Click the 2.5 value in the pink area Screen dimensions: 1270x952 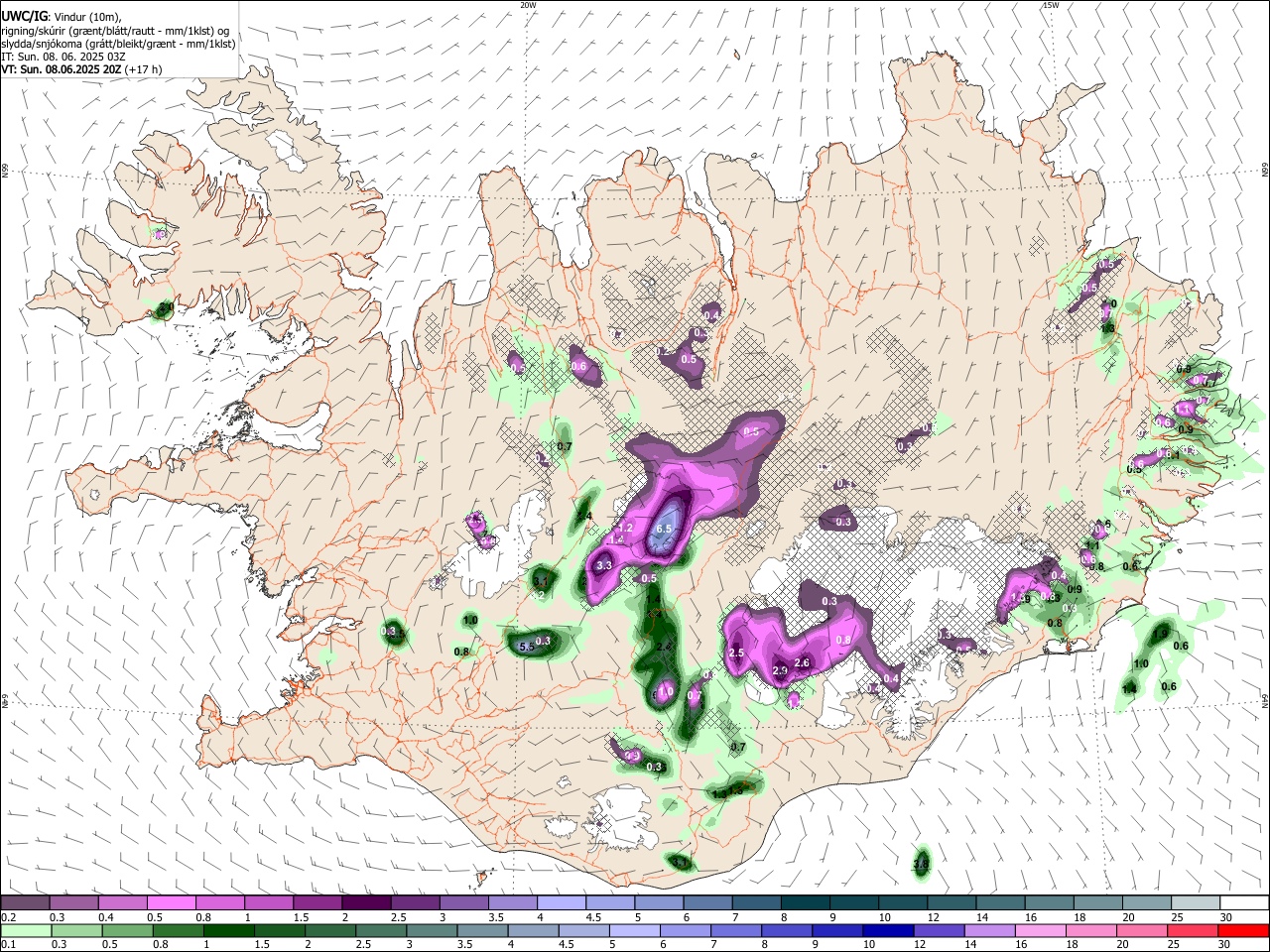point(736,653)
